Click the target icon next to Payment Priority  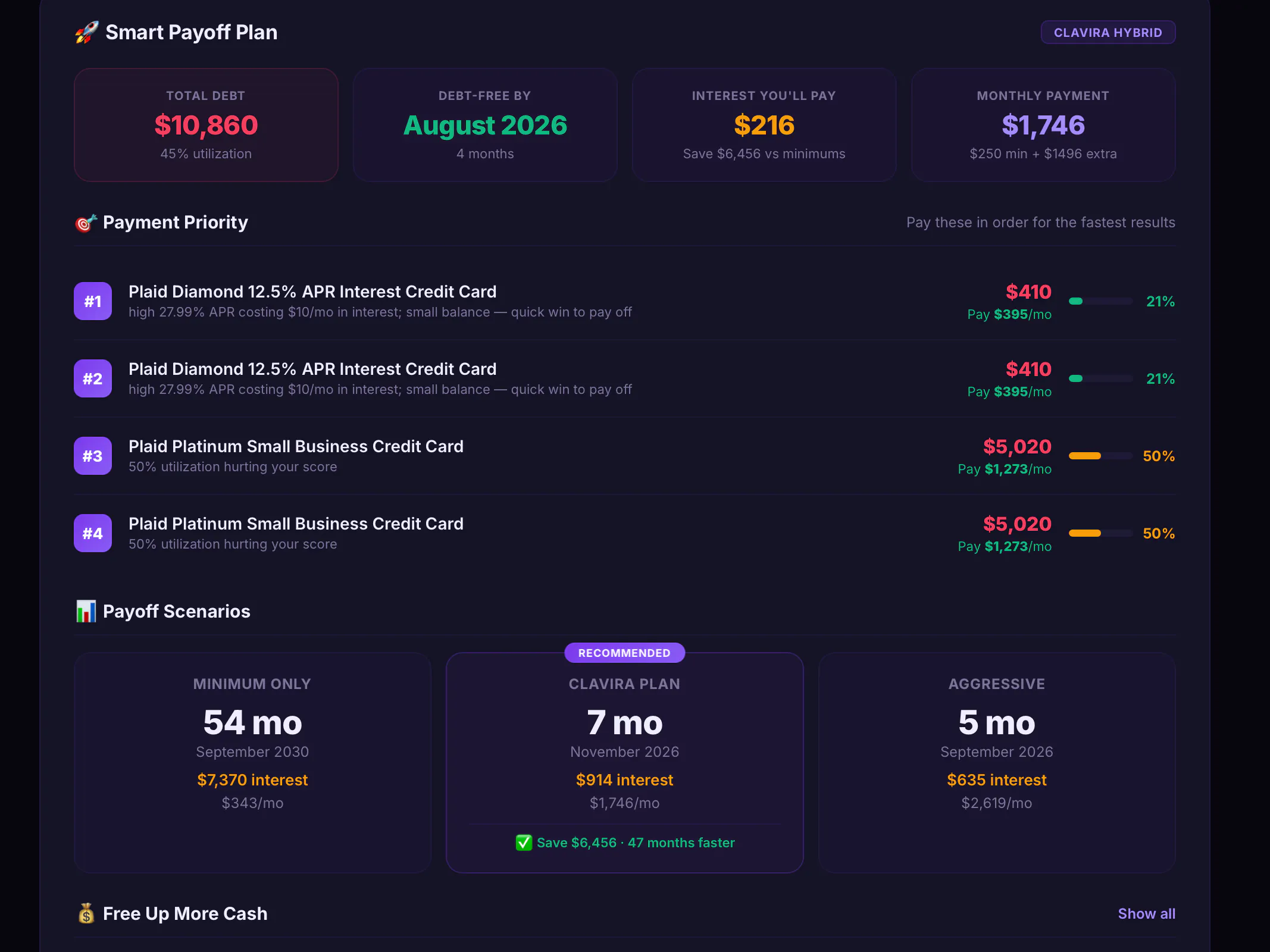click(x=86, y=223)
